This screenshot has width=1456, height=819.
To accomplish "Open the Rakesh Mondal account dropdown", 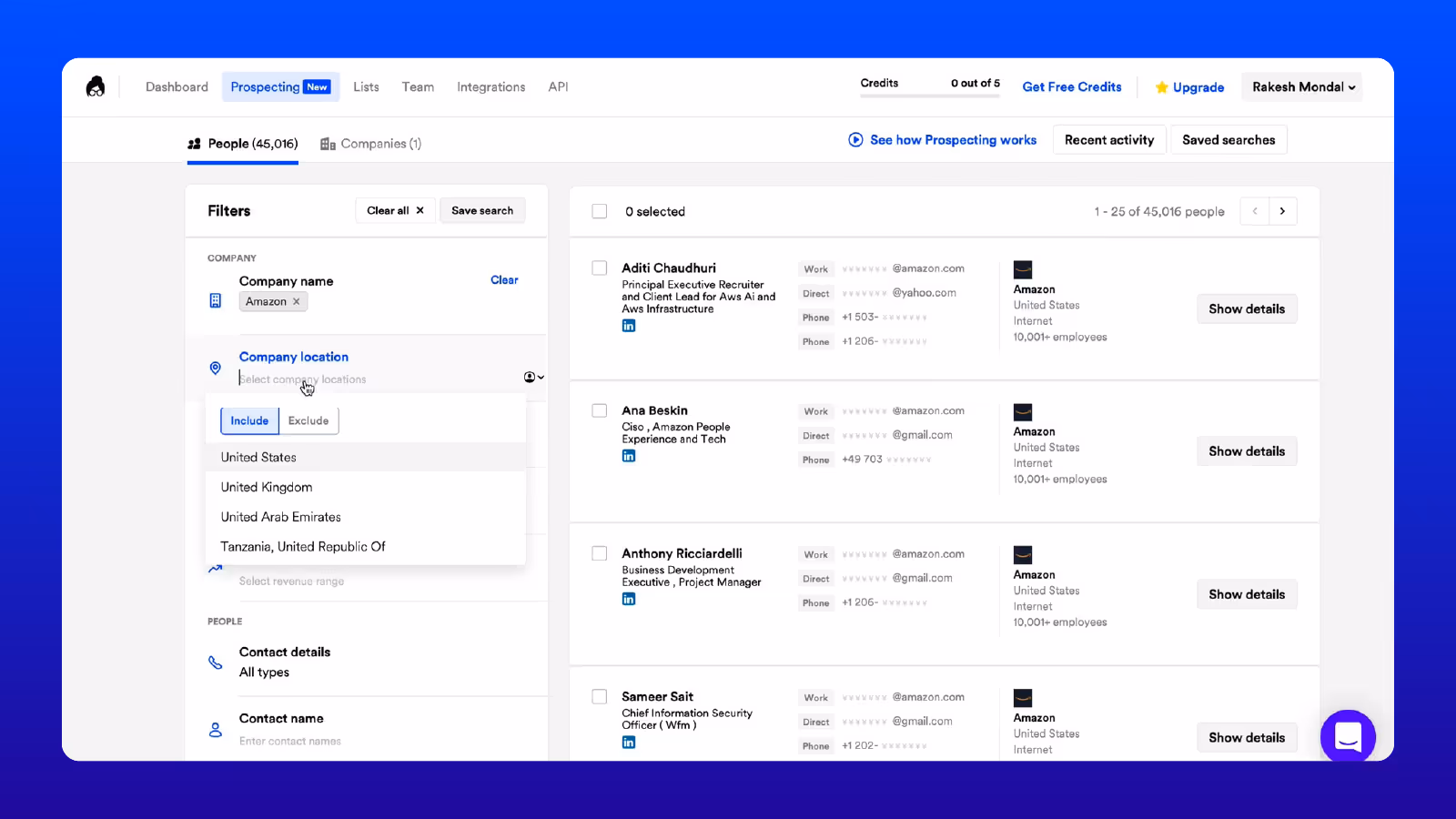I will click(1302, 86).
